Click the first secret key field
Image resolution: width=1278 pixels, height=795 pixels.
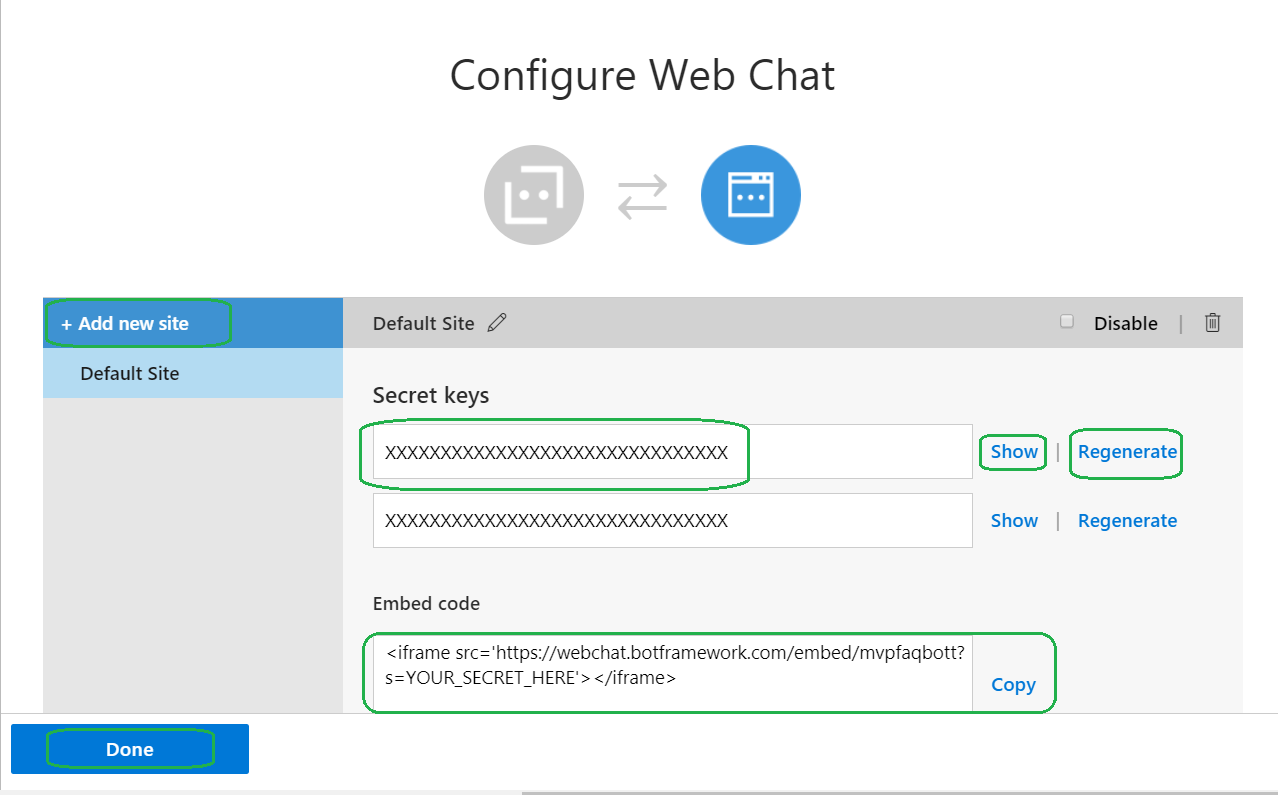(x=672, y=452)
